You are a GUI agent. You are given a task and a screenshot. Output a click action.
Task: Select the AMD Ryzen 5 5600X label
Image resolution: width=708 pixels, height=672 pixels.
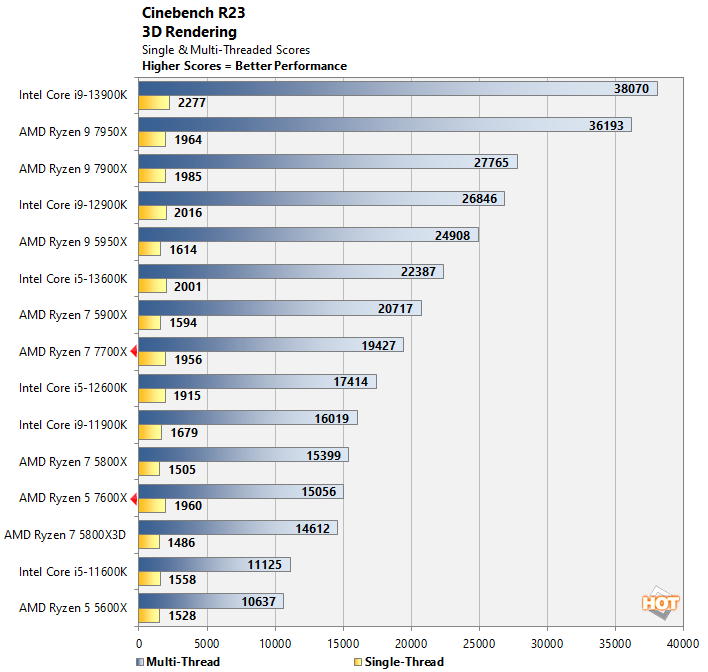[x=73, y=608]
